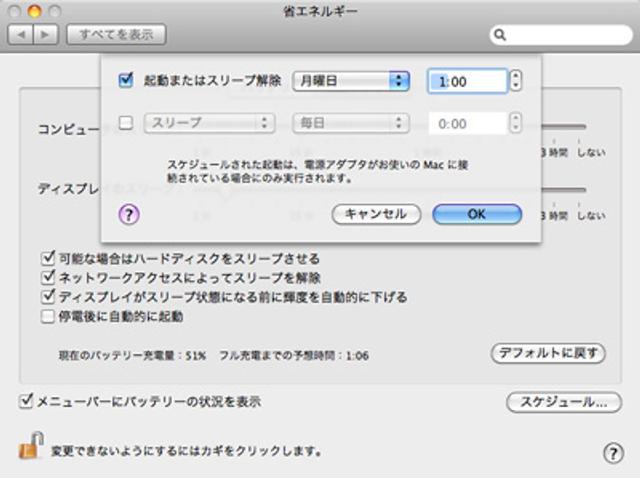Click the help button at bottom right
This screenshot has height=478, width=640.
coord(613,453)
